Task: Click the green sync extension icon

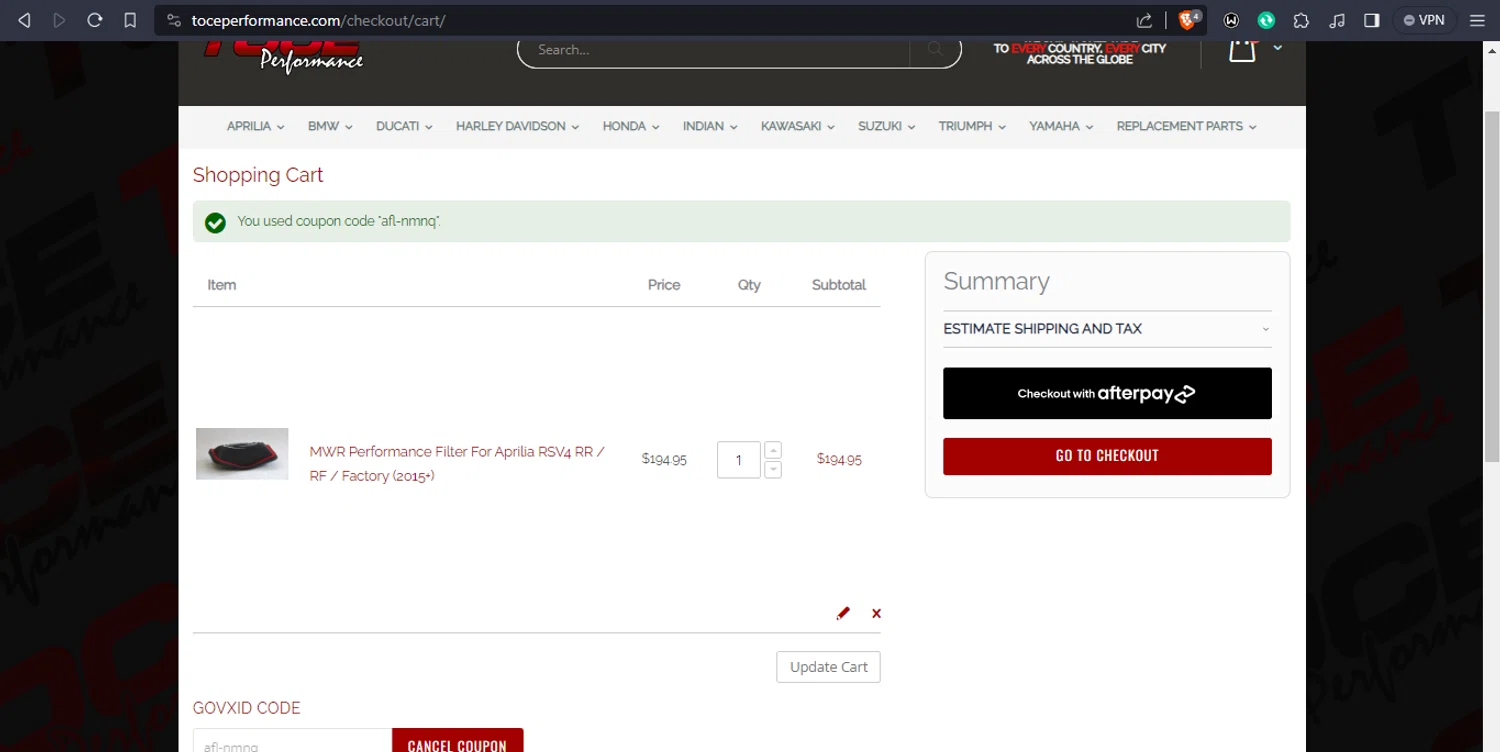Action: pos(1266,20)
